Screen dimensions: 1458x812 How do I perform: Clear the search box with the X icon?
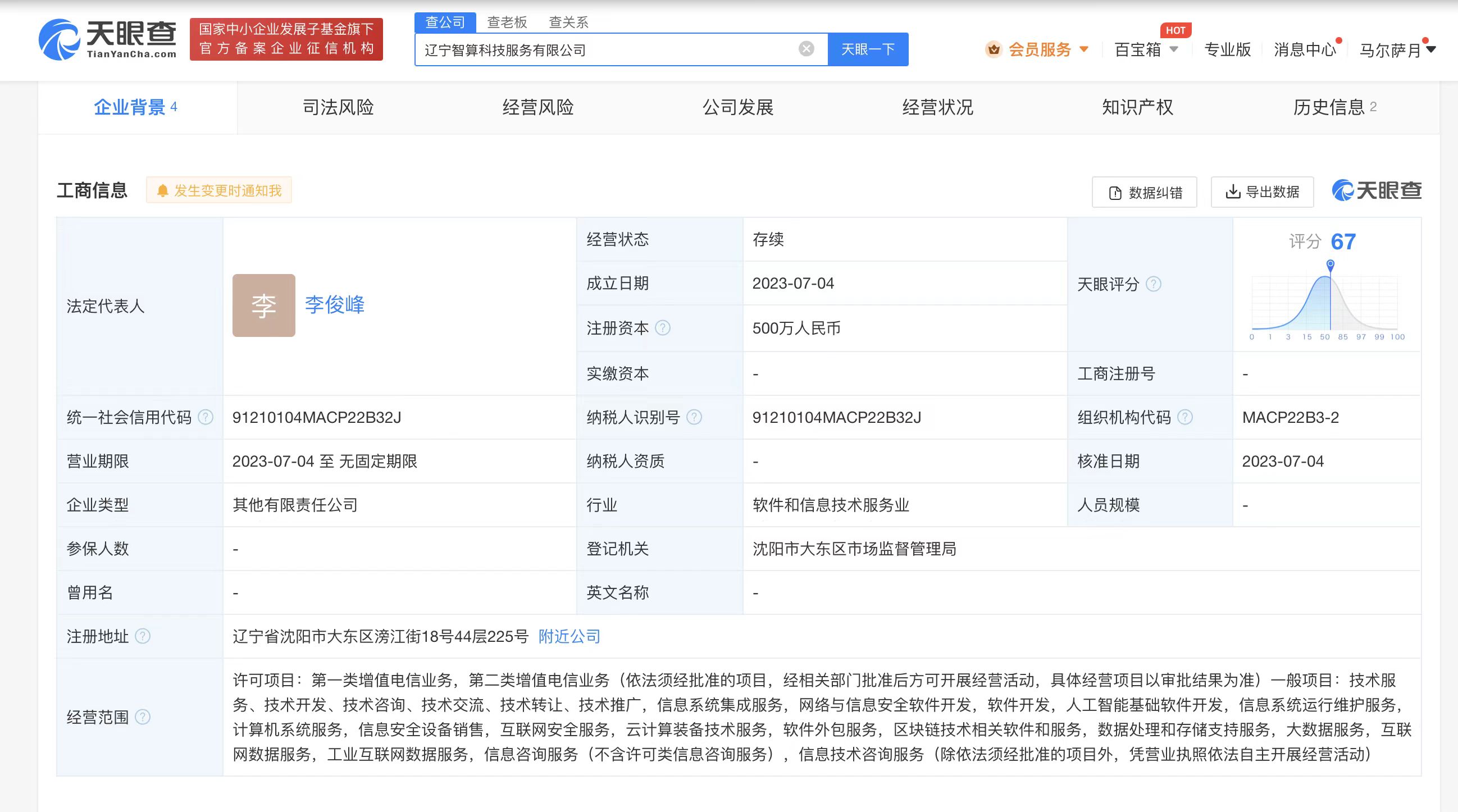[x=807, y=49]
